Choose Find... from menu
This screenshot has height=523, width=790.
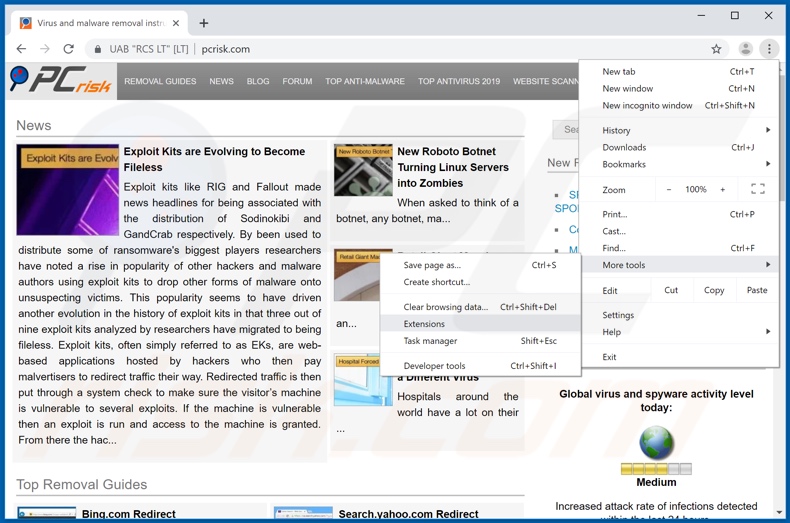click(x=678, y=248)
